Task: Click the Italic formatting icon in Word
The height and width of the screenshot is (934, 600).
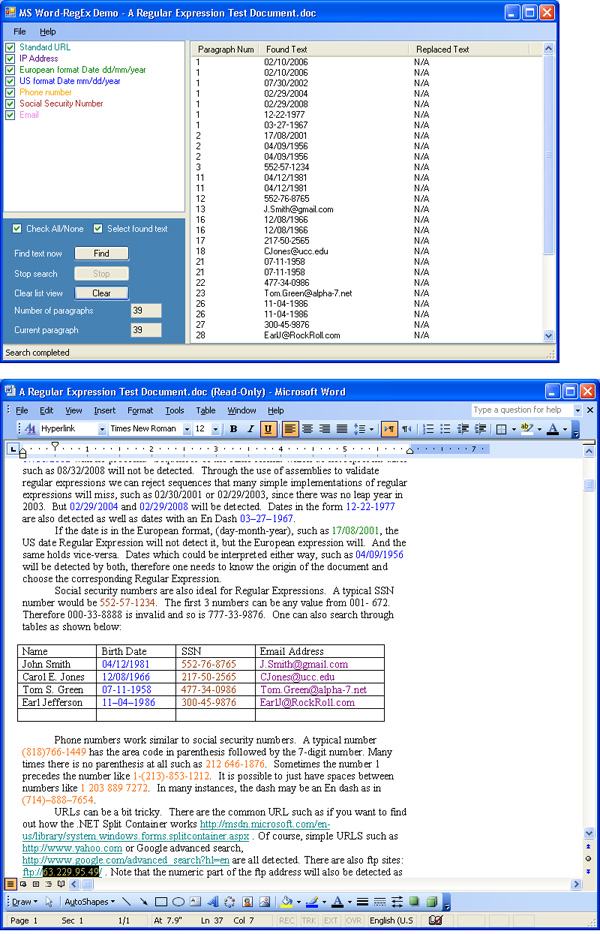Action: pyautogui.click(x=251, y=429)
